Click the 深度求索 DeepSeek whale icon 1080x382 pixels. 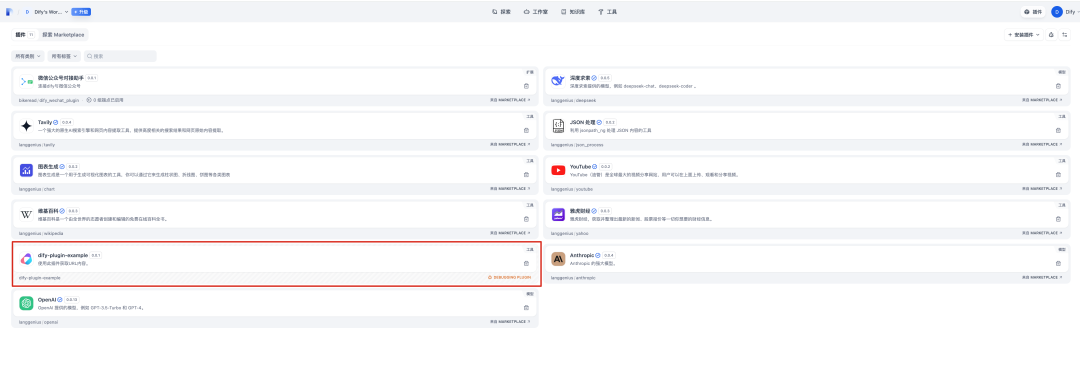(558, 81)
